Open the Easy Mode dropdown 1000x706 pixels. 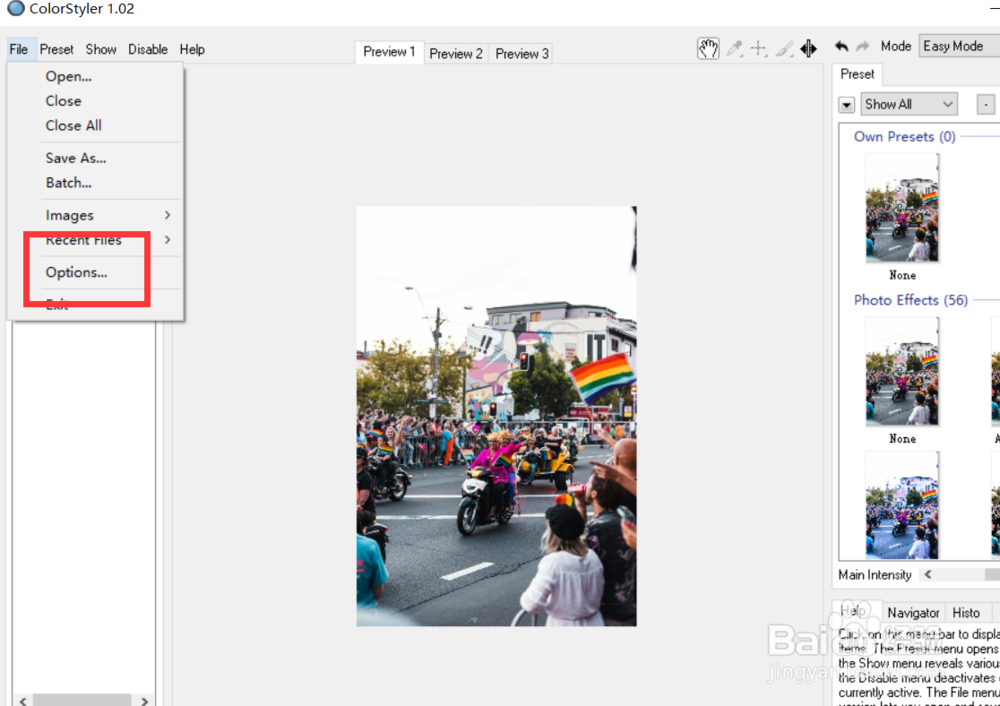959,46
